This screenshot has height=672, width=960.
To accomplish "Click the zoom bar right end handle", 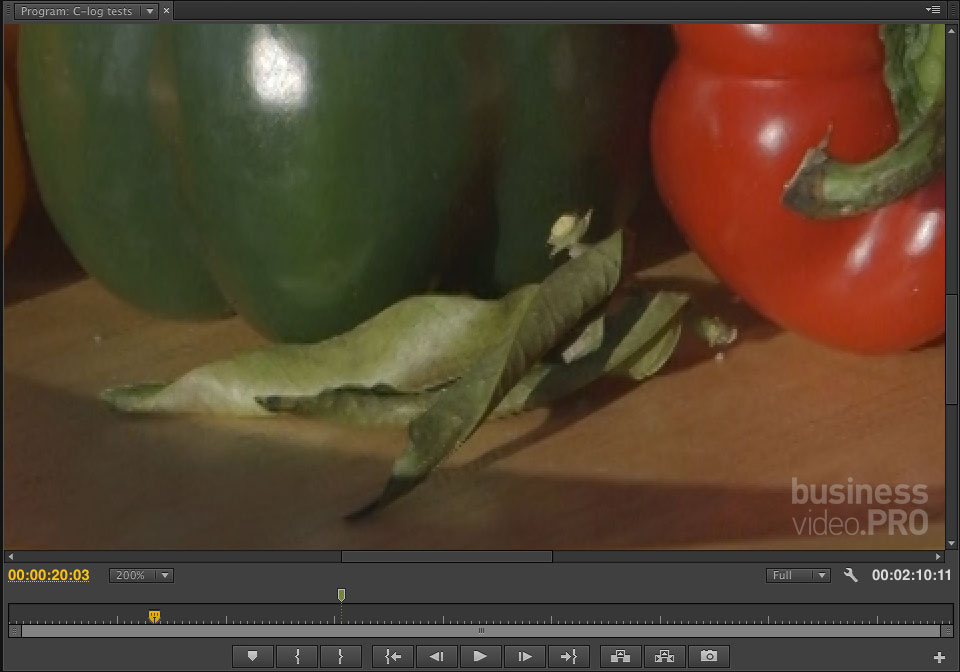I will pos(947,630).
